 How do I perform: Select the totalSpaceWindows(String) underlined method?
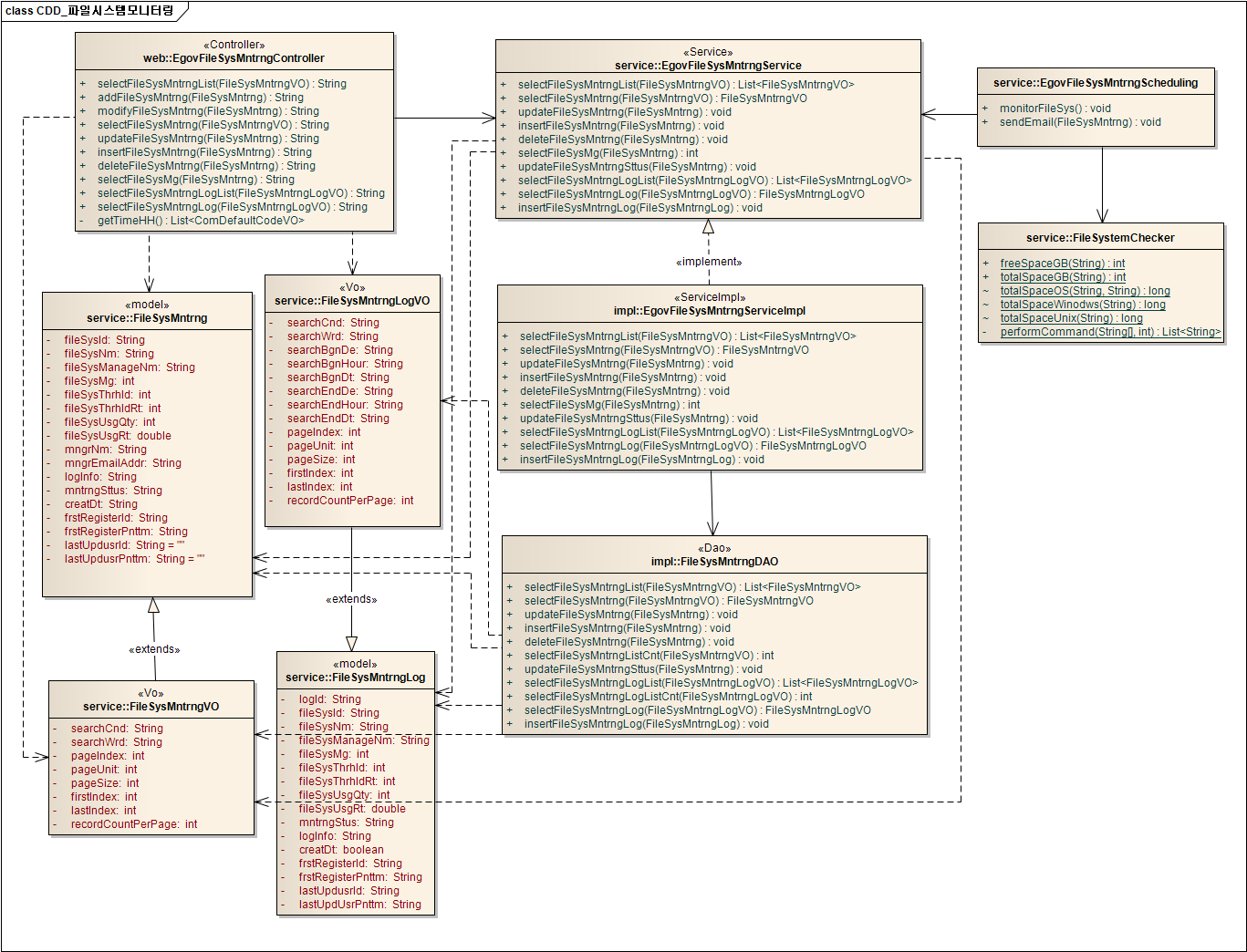[1082, 305]
